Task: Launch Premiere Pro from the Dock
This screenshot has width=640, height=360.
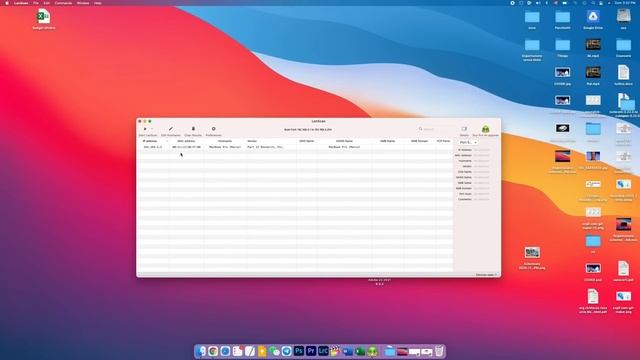Action: (311, 351)
